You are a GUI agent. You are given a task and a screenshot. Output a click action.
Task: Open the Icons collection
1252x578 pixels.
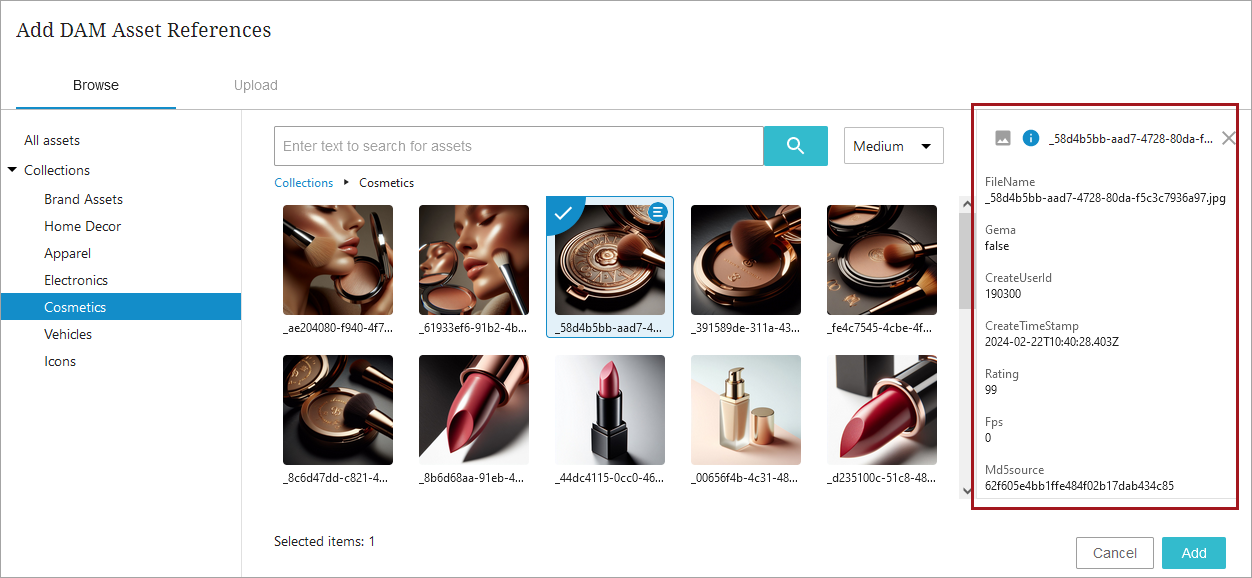click(x=60, y=361)
